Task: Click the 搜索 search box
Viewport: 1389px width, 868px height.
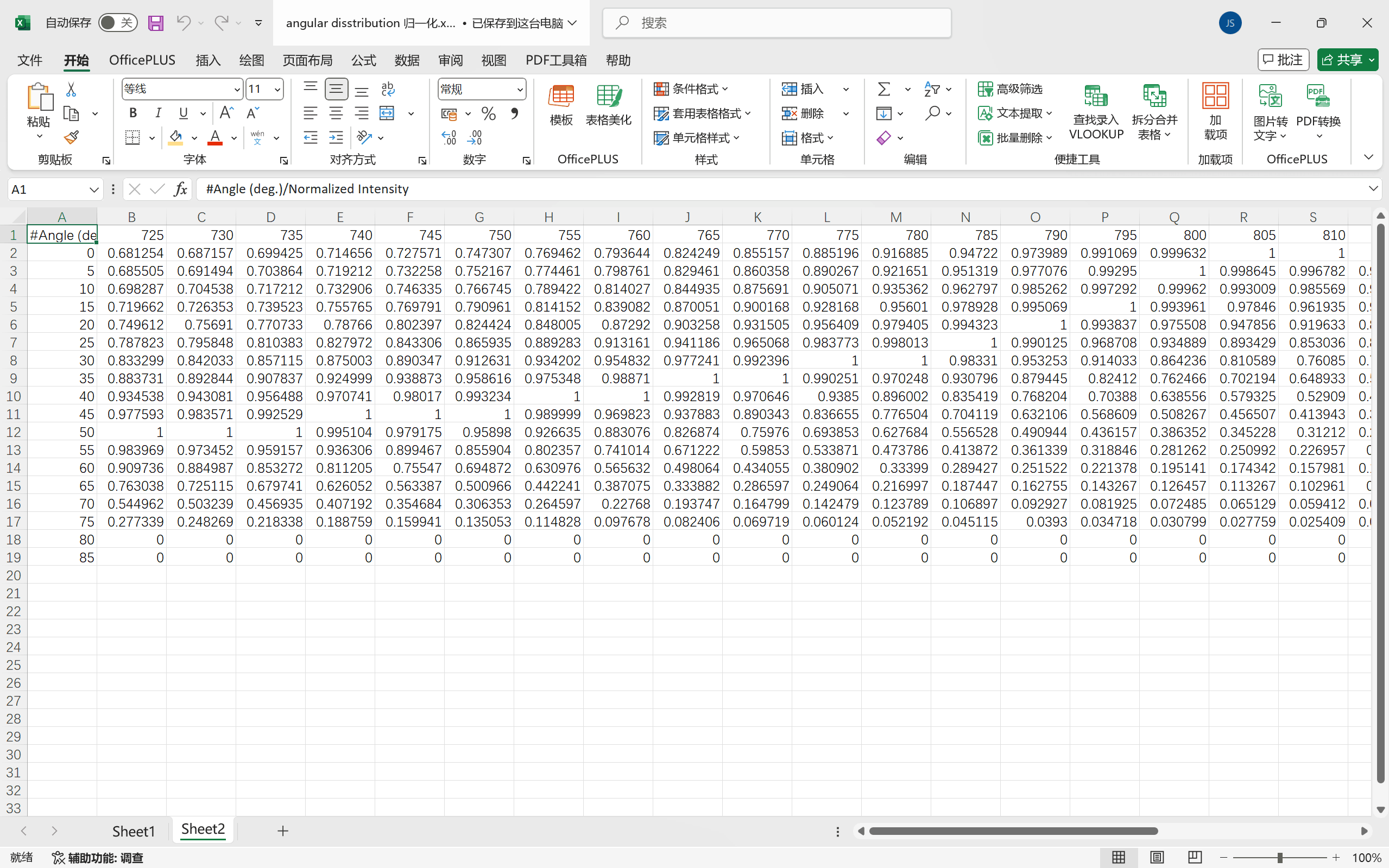Action: (x=777, y=23)
